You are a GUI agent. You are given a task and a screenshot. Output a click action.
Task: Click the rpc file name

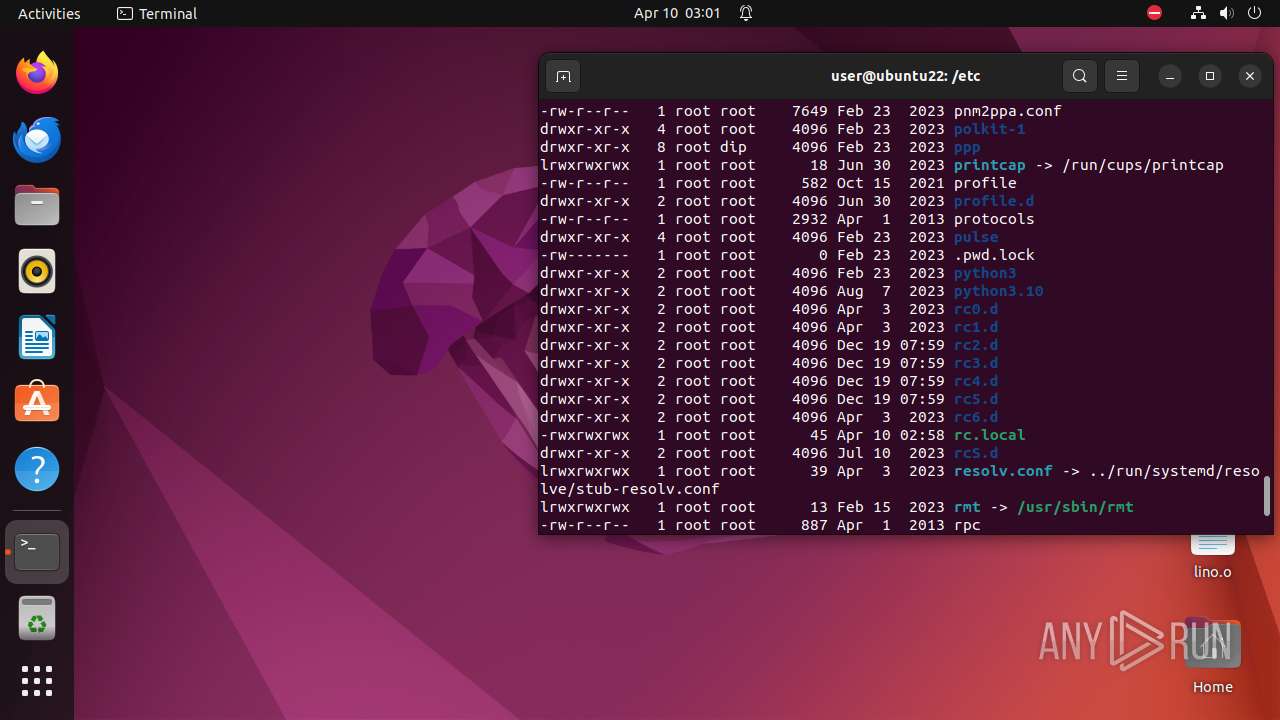[x=967, y=525]
